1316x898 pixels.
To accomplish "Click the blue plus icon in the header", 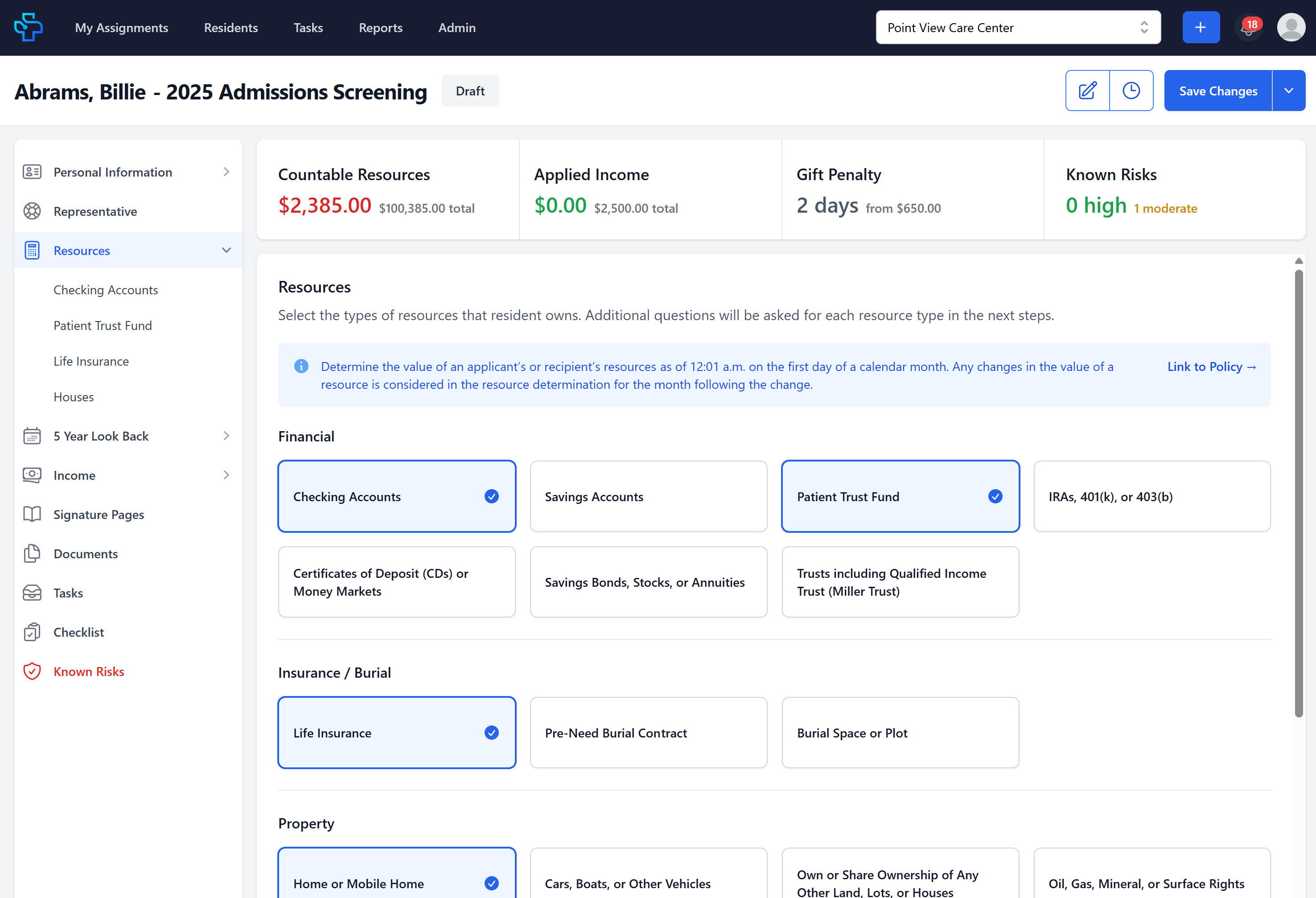I will click(1201, 27).
